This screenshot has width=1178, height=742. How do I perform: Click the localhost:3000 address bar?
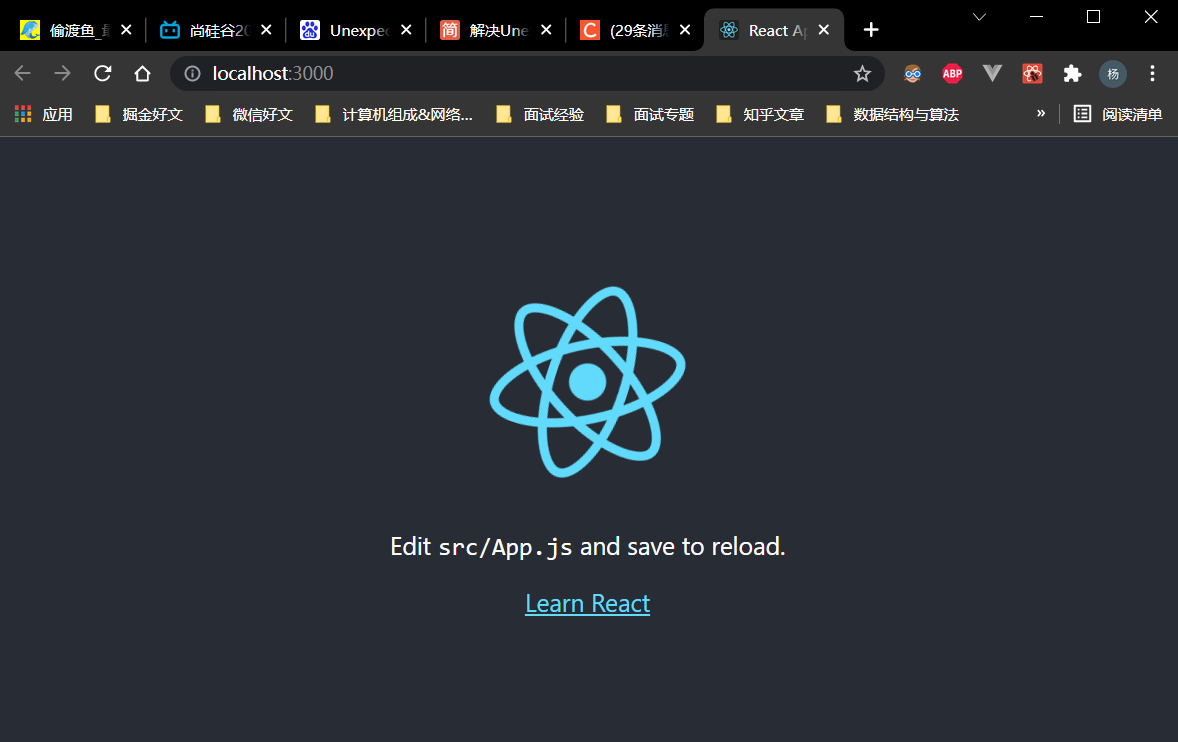tap(526, 73)
